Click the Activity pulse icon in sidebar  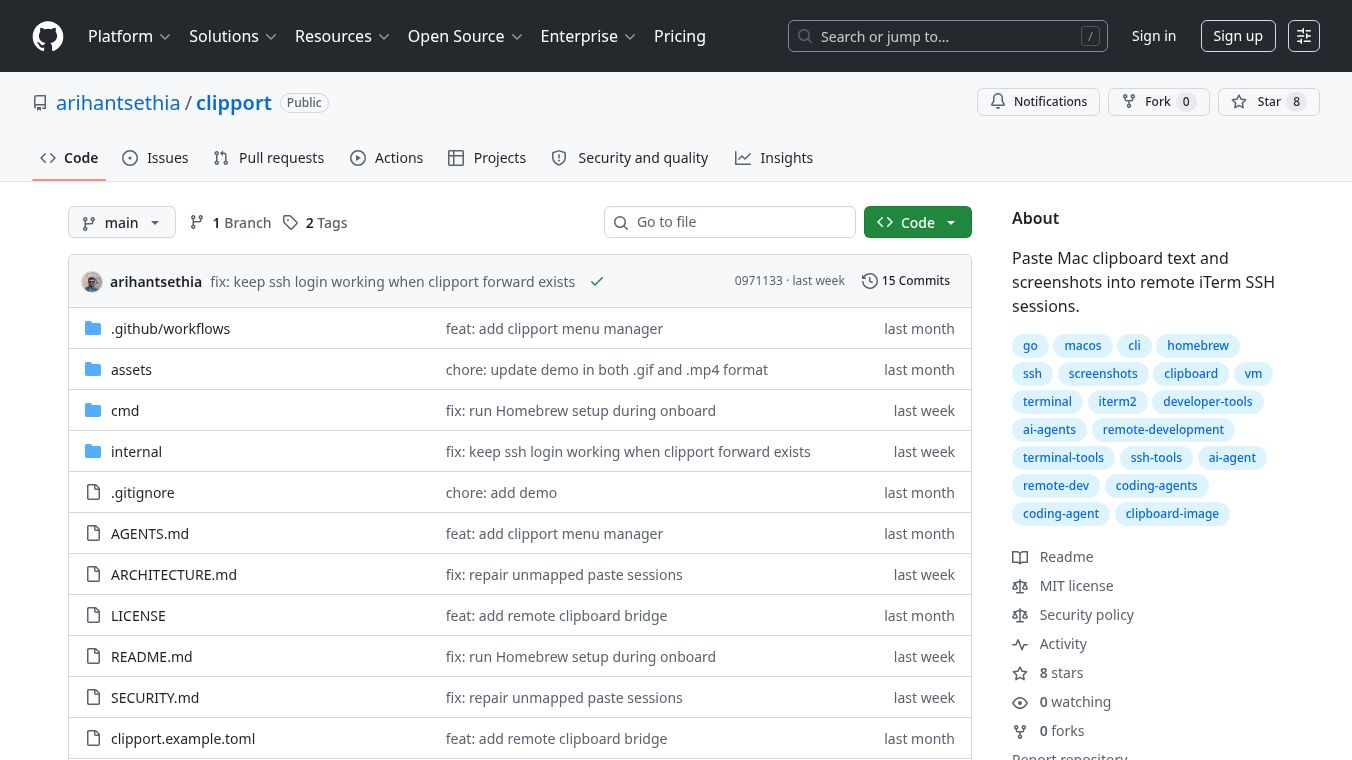pyautogui.click(x=1020, y=644)
